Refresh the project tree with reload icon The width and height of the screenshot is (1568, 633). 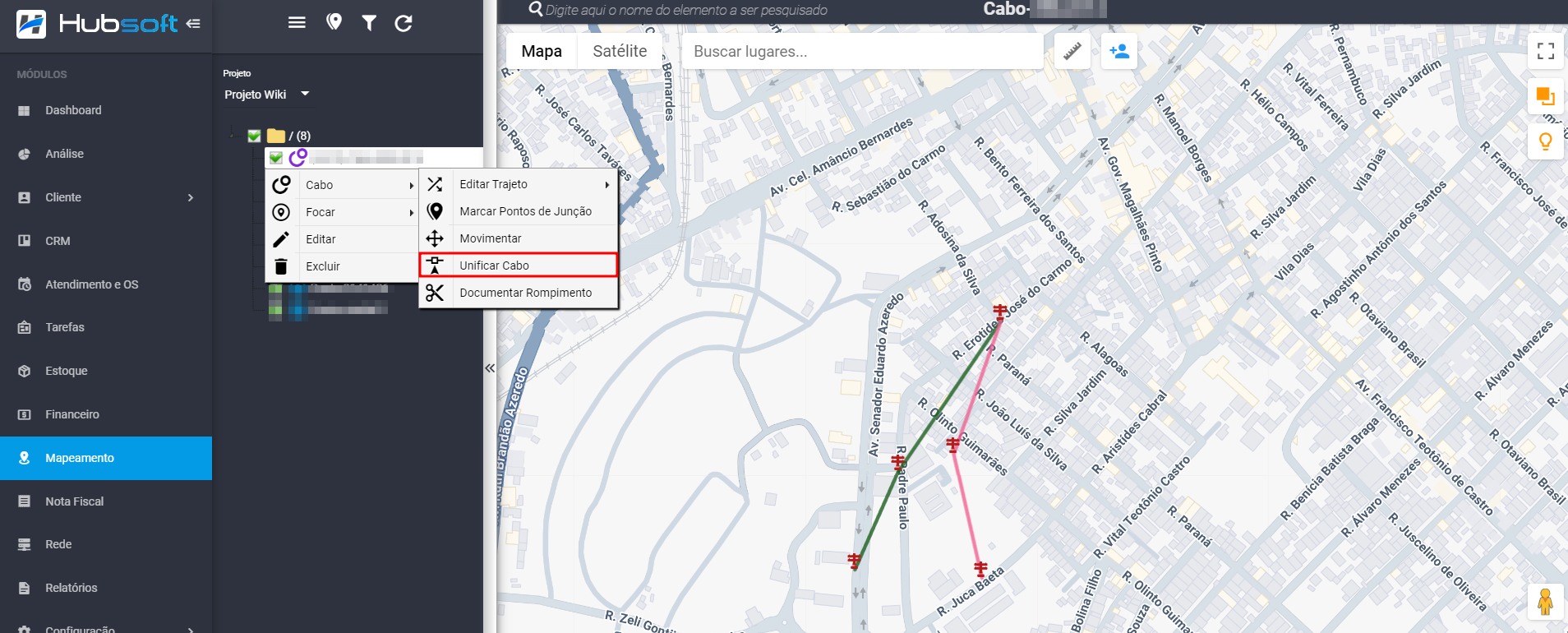click(x=404, y=23)
